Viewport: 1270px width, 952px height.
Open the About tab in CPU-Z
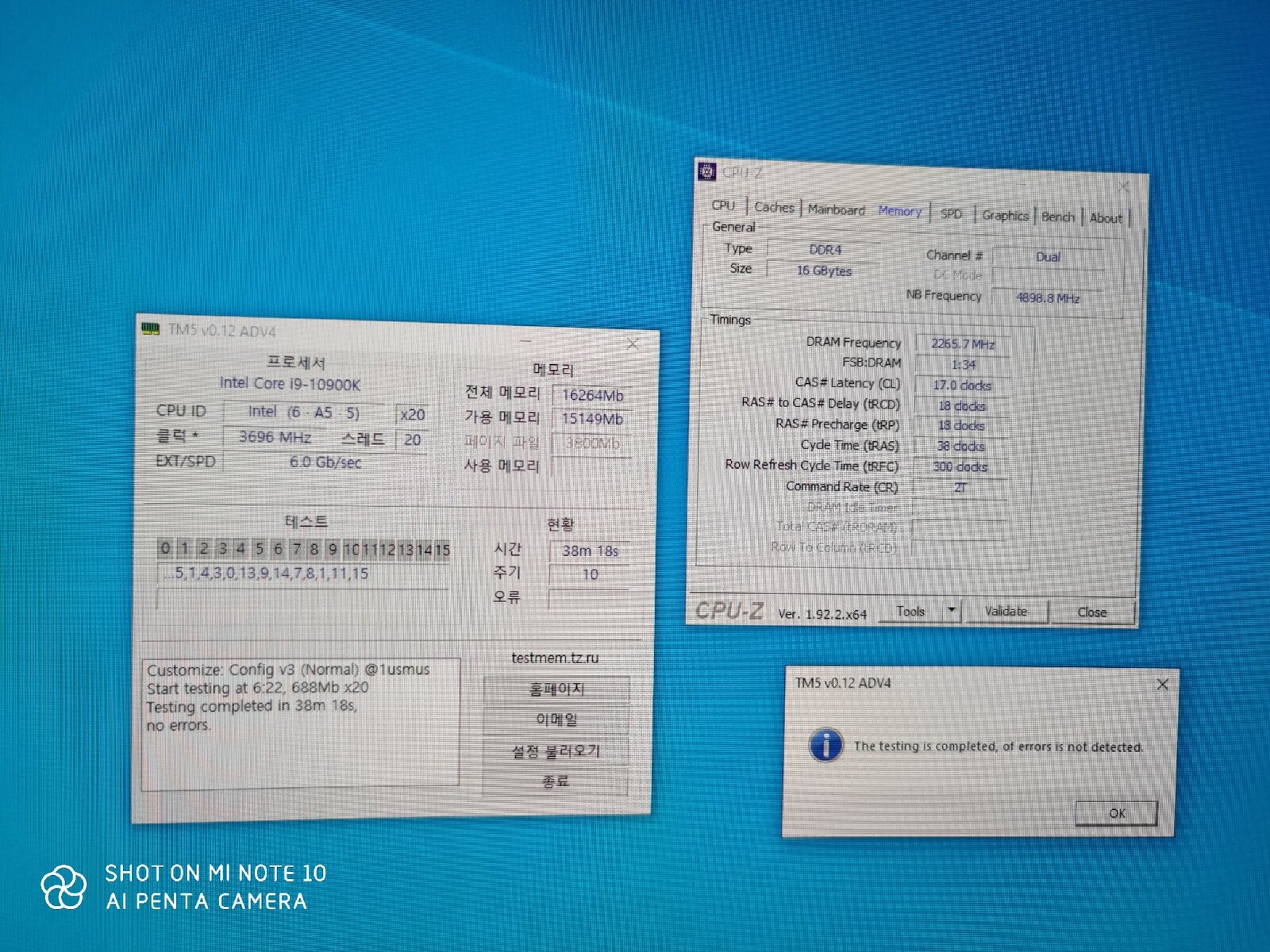pos(1105,218)
